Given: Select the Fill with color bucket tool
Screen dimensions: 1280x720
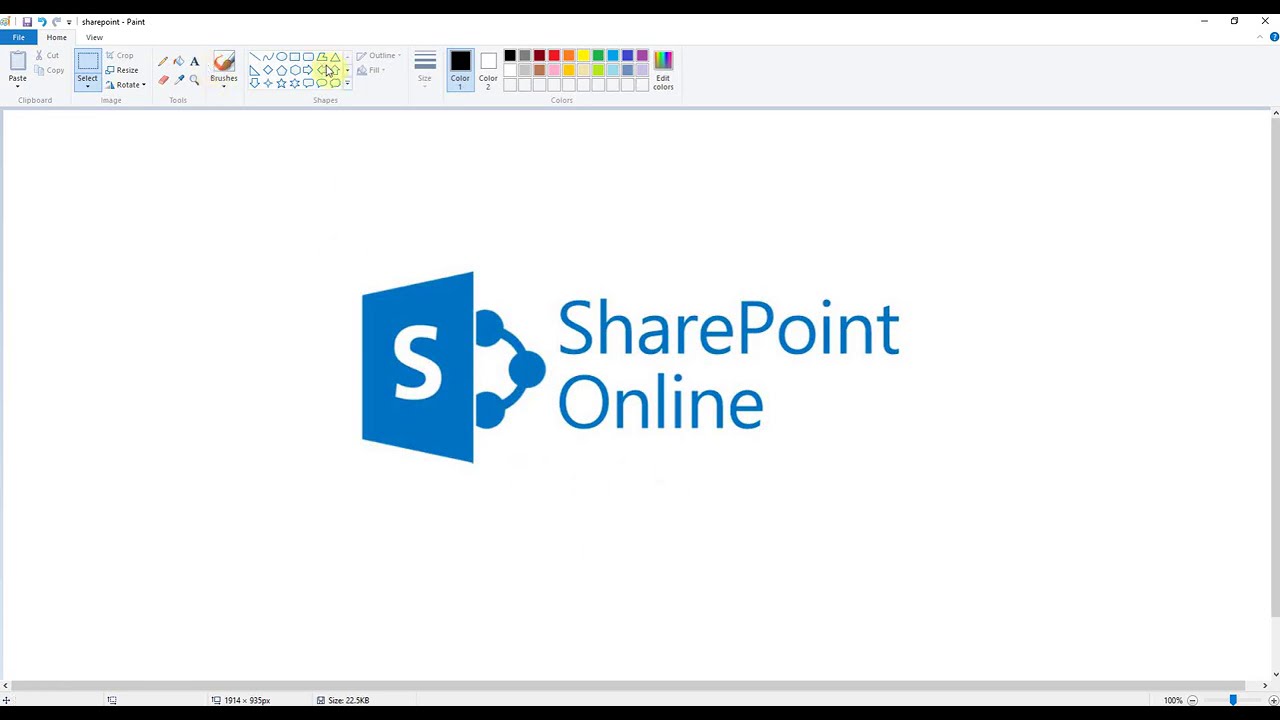Looking at the screenshot, I should pyautogui.click(x=179, y=61).
